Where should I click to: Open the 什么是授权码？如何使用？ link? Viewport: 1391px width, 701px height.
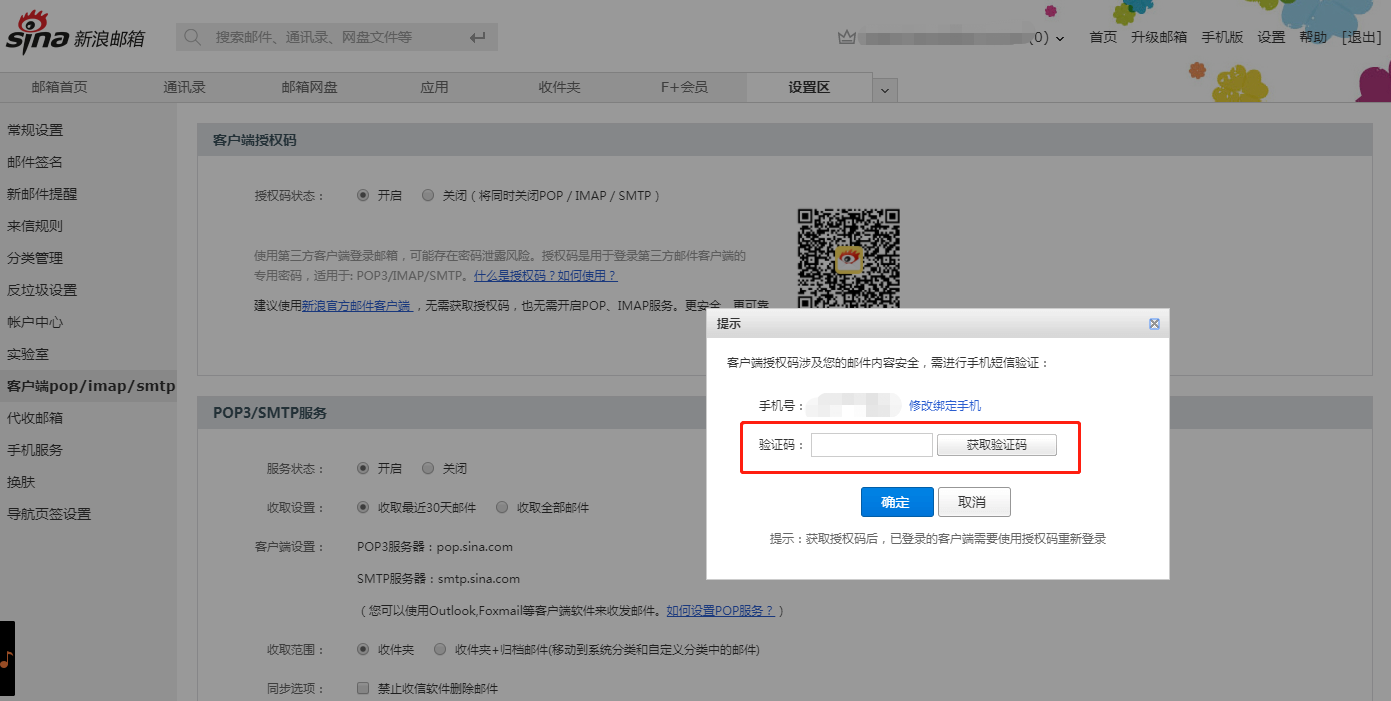(545, 276)
